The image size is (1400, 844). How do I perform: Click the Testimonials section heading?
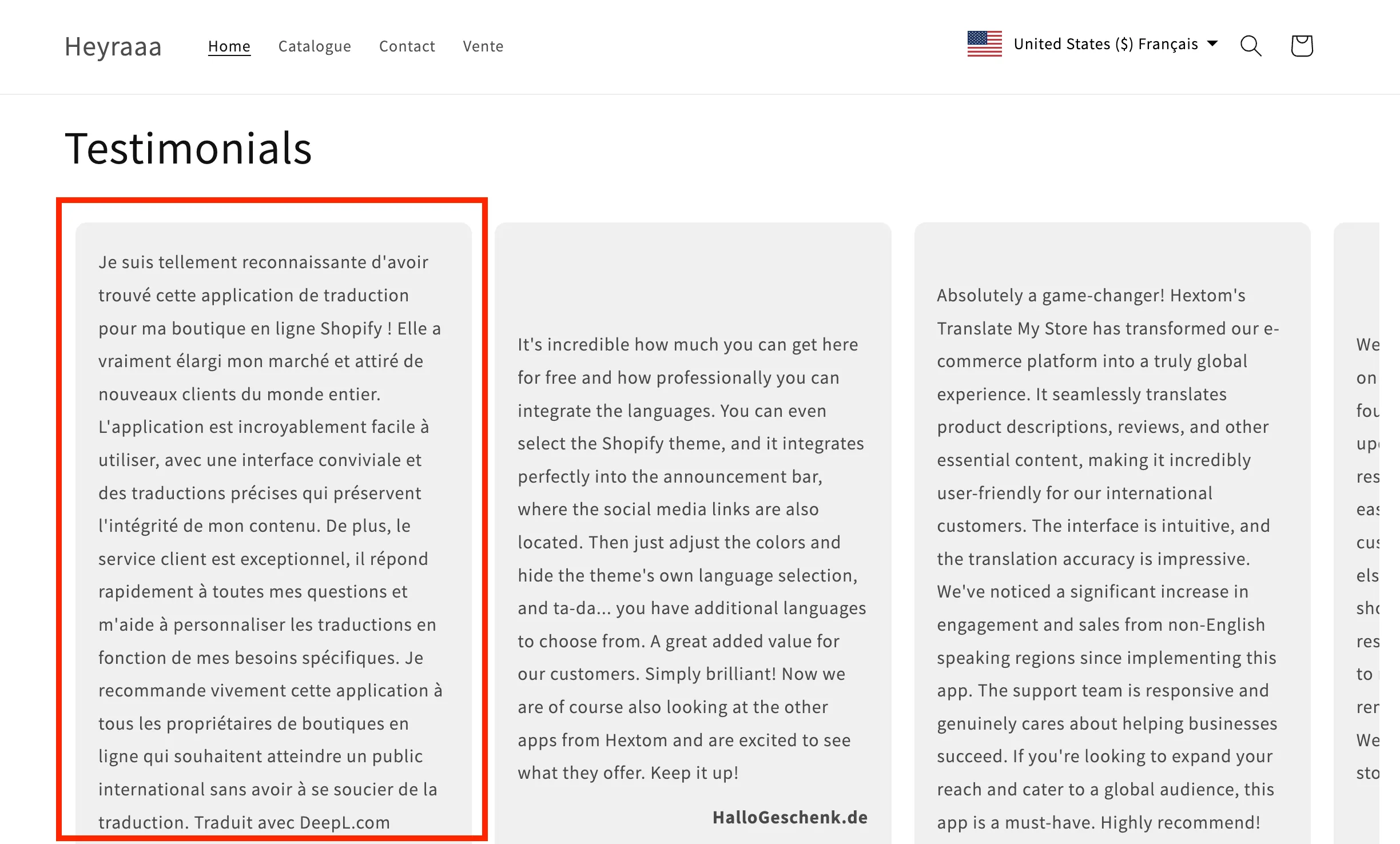pos(188,149)
